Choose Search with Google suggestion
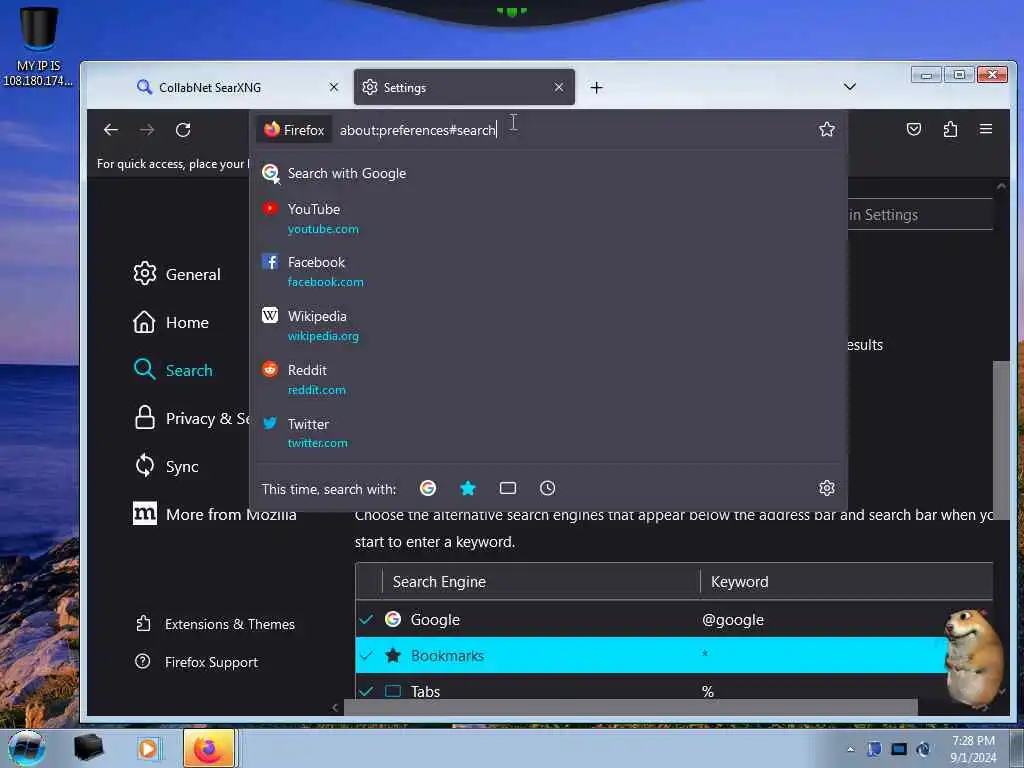The image size is (1024, 768). coord(548,173)
